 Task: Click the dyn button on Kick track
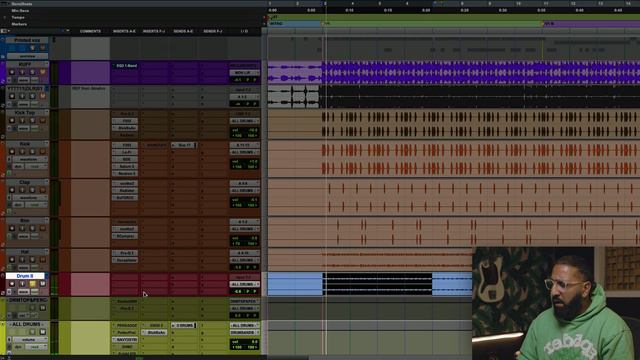pyautogui.click(x=19, y=167)
